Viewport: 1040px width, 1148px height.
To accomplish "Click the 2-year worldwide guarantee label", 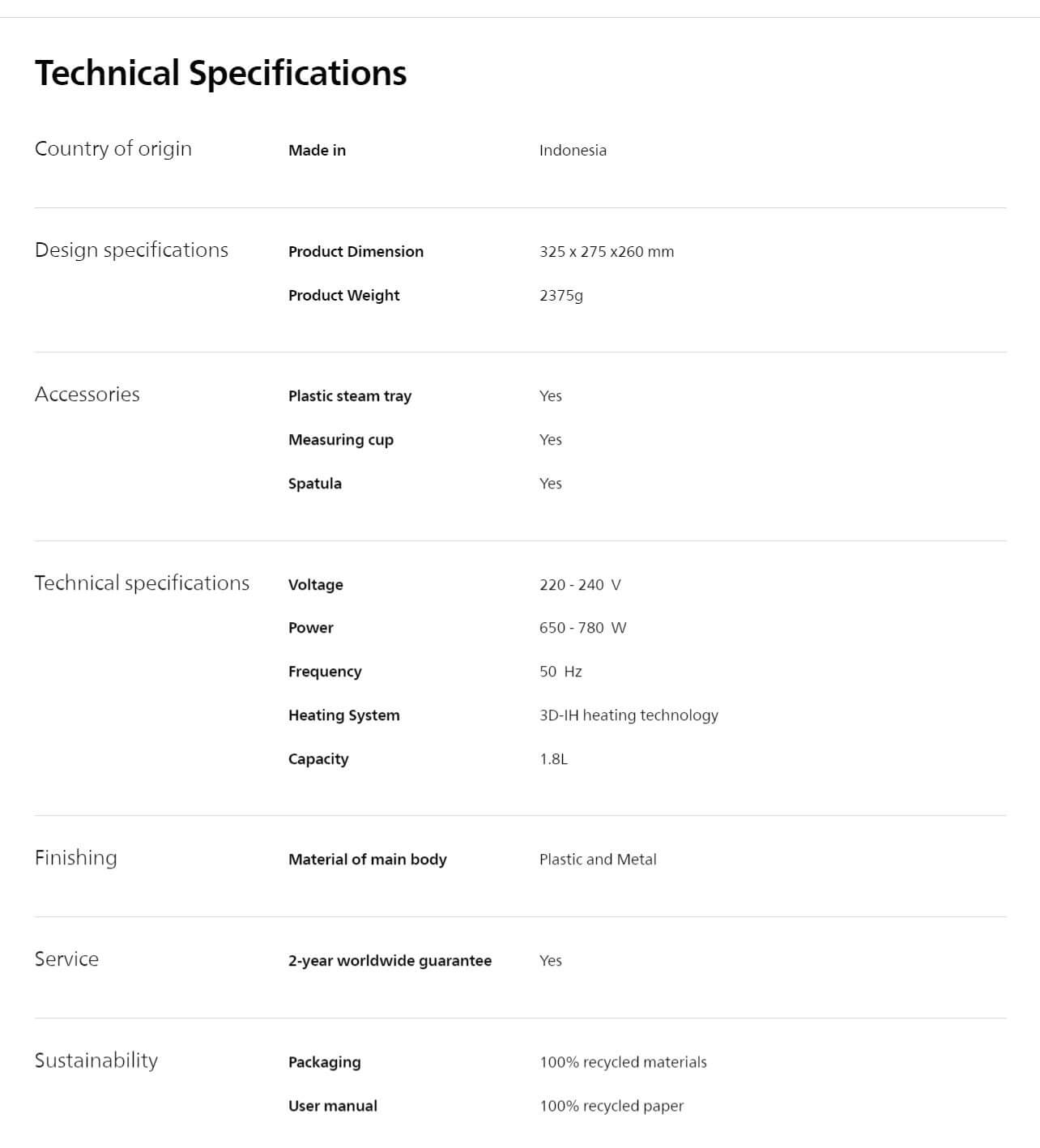I will (390, 961).
